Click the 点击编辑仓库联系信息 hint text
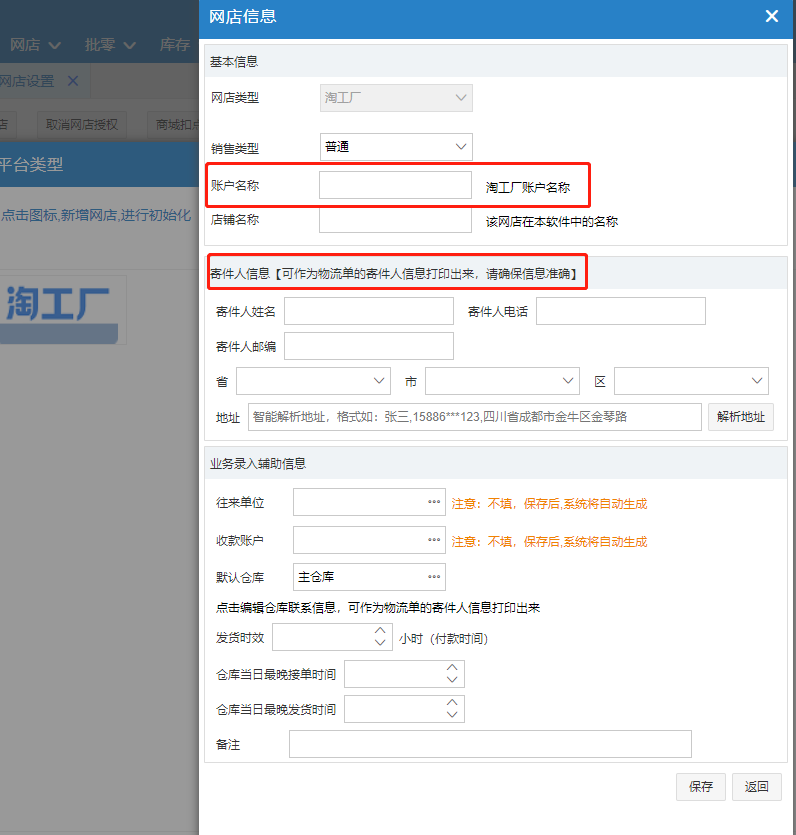 point(378,608)
